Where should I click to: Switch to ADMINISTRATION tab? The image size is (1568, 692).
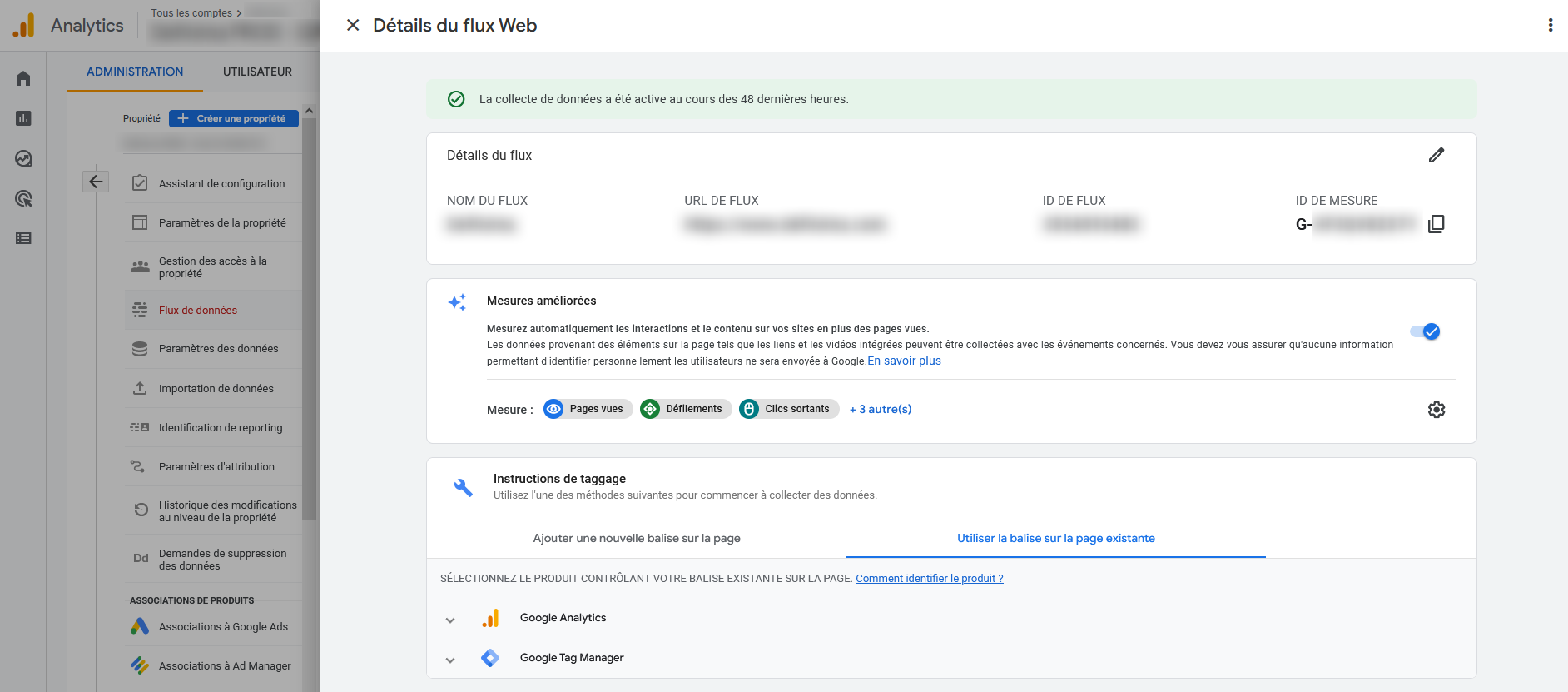135,72
